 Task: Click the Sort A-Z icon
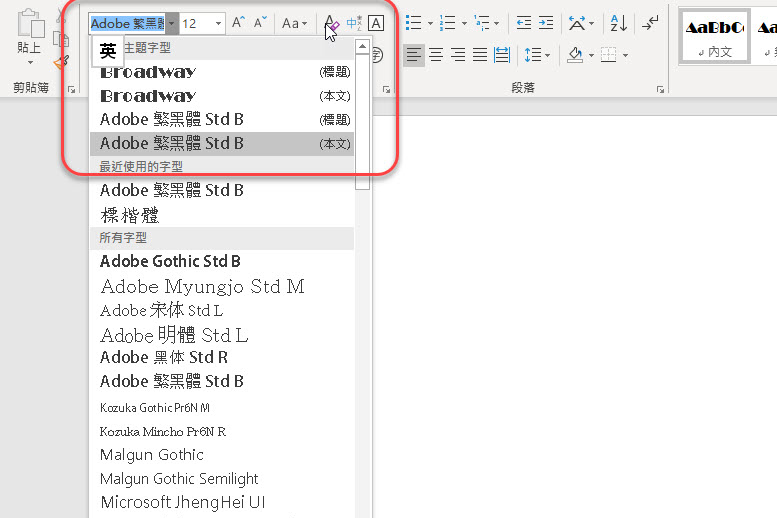(618, 23)
